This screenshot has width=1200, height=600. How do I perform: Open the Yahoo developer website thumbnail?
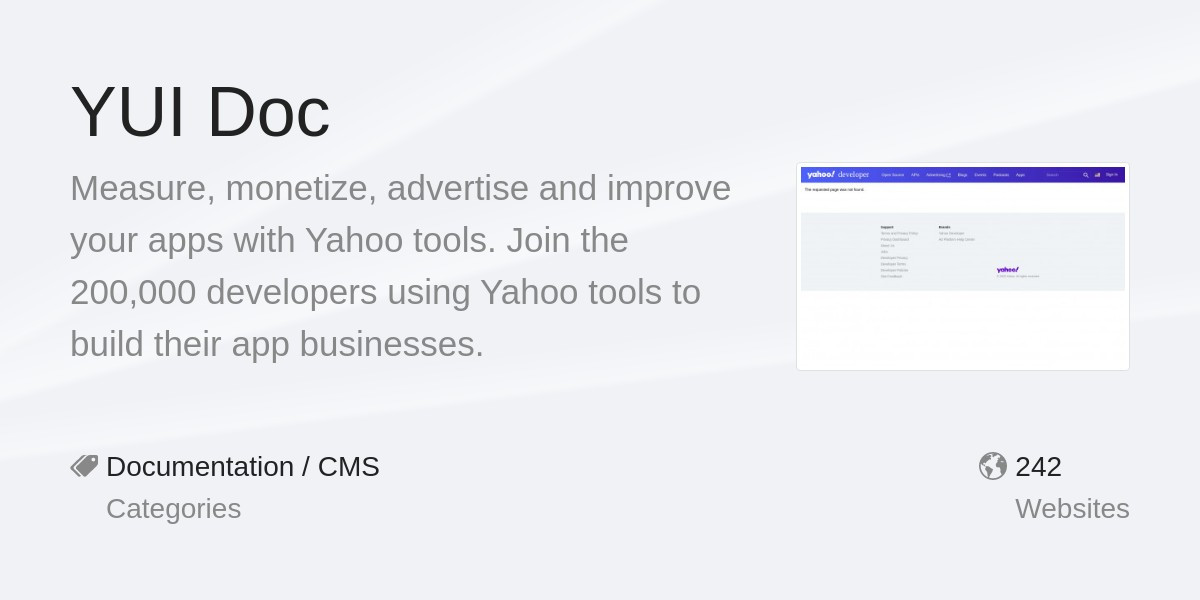click(x=963, y=267)
